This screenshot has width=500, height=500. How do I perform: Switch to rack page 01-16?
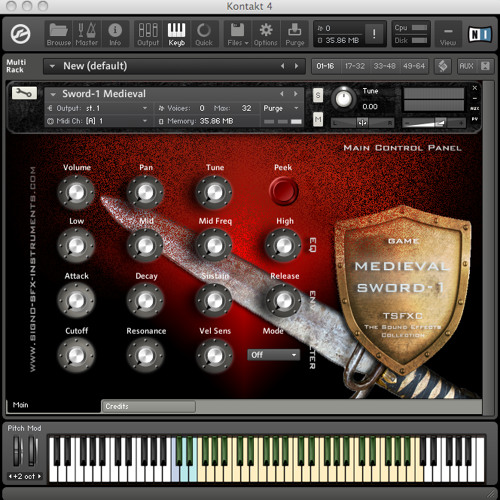(x=325, y=66)
